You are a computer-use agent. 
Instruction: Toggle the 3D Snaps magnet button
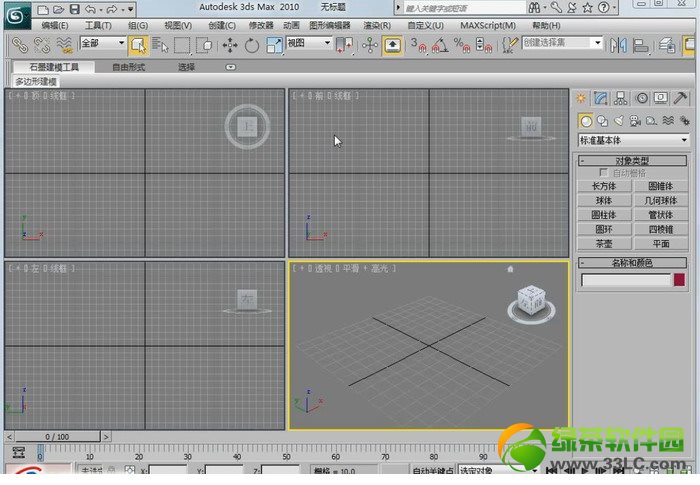418,45
